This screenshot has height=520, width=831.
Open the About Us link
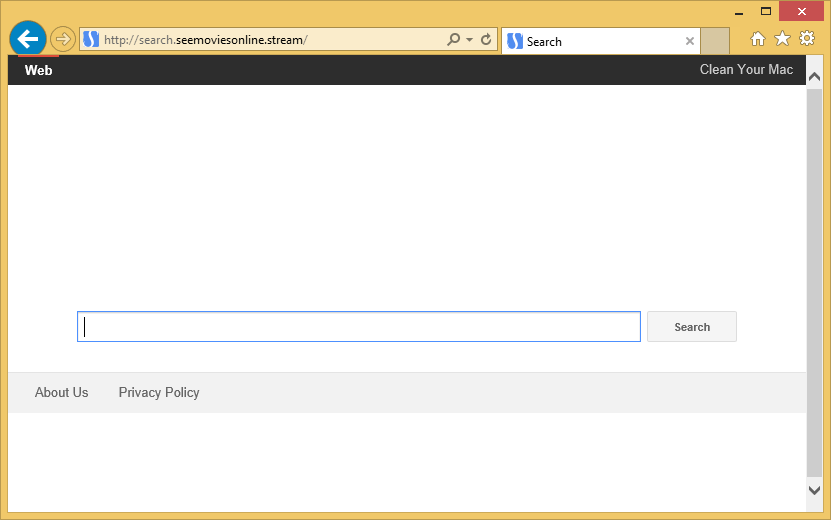(x=61, y=392)
